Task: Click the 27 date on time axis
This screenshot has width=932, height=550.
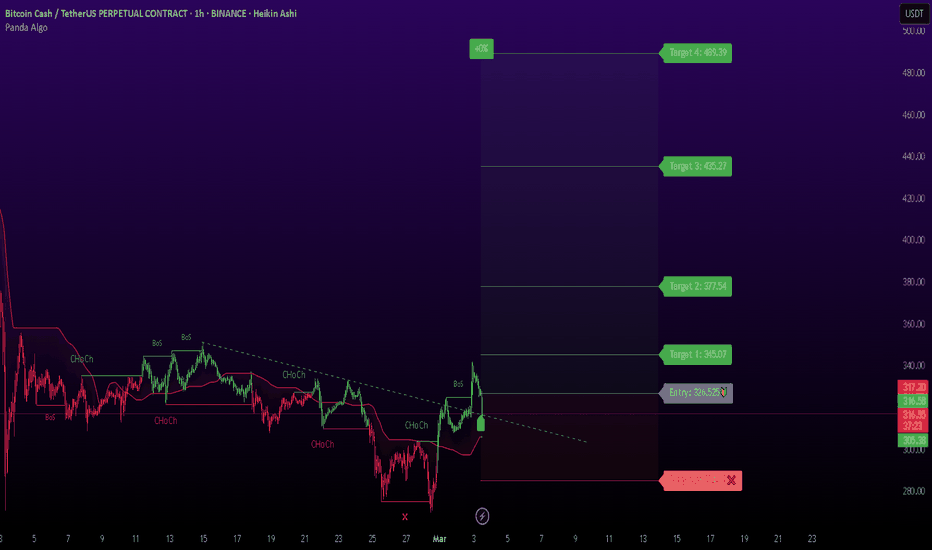Action: 406,539
